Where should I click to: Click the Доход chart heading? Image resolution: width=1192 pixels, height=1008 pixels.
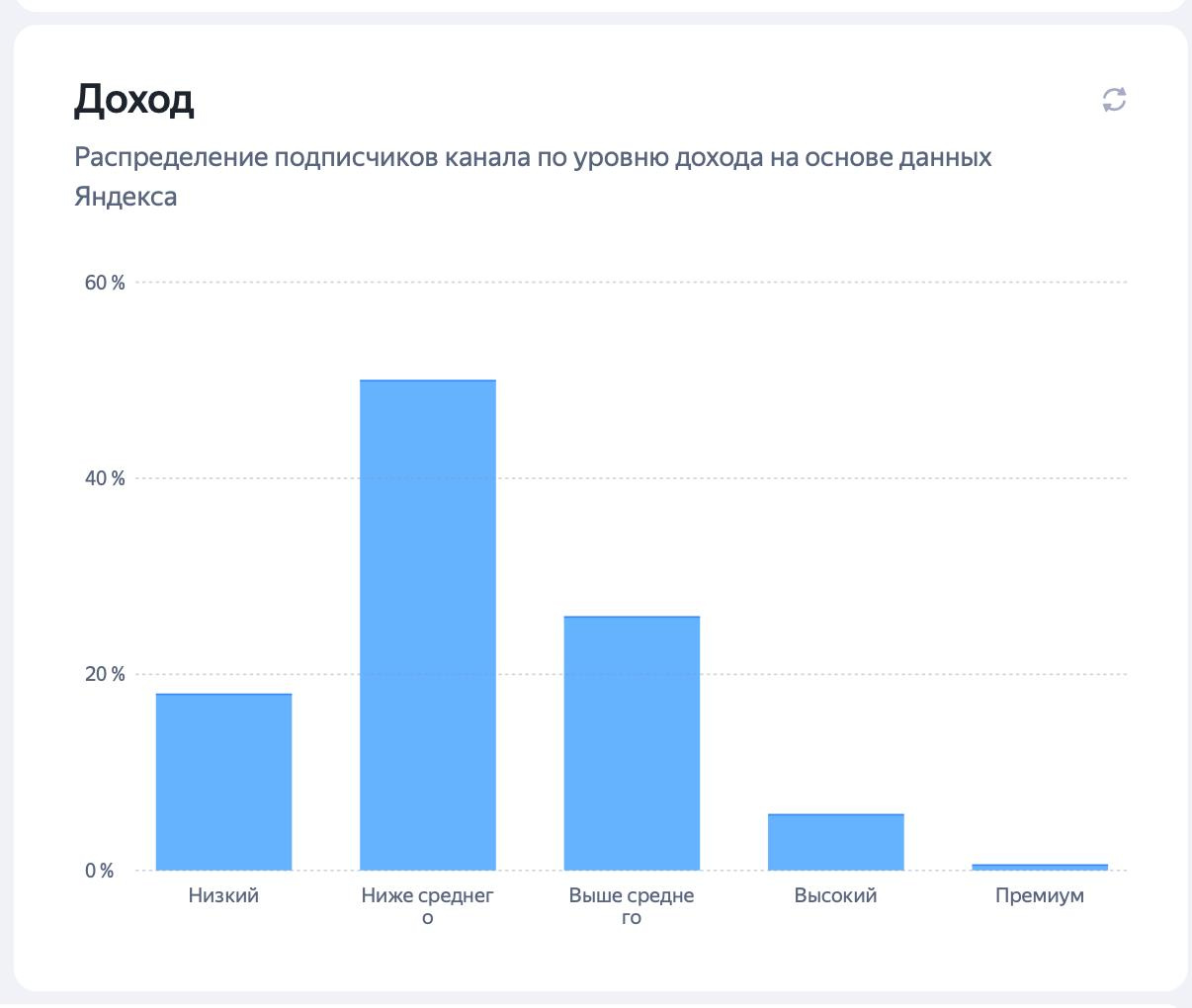(134, 99)
